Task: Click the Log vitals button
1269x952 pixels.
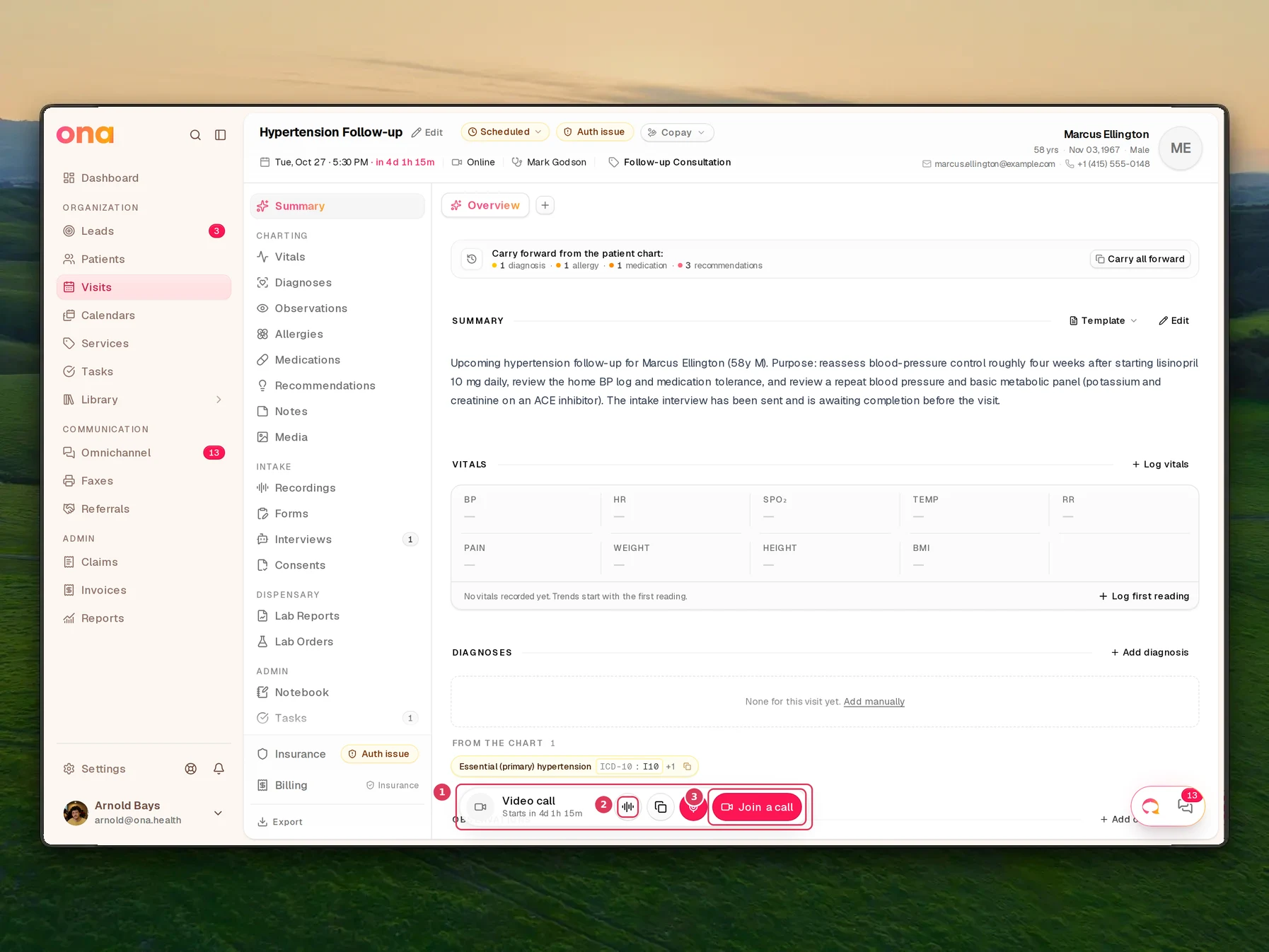Action: [1160, 464]
